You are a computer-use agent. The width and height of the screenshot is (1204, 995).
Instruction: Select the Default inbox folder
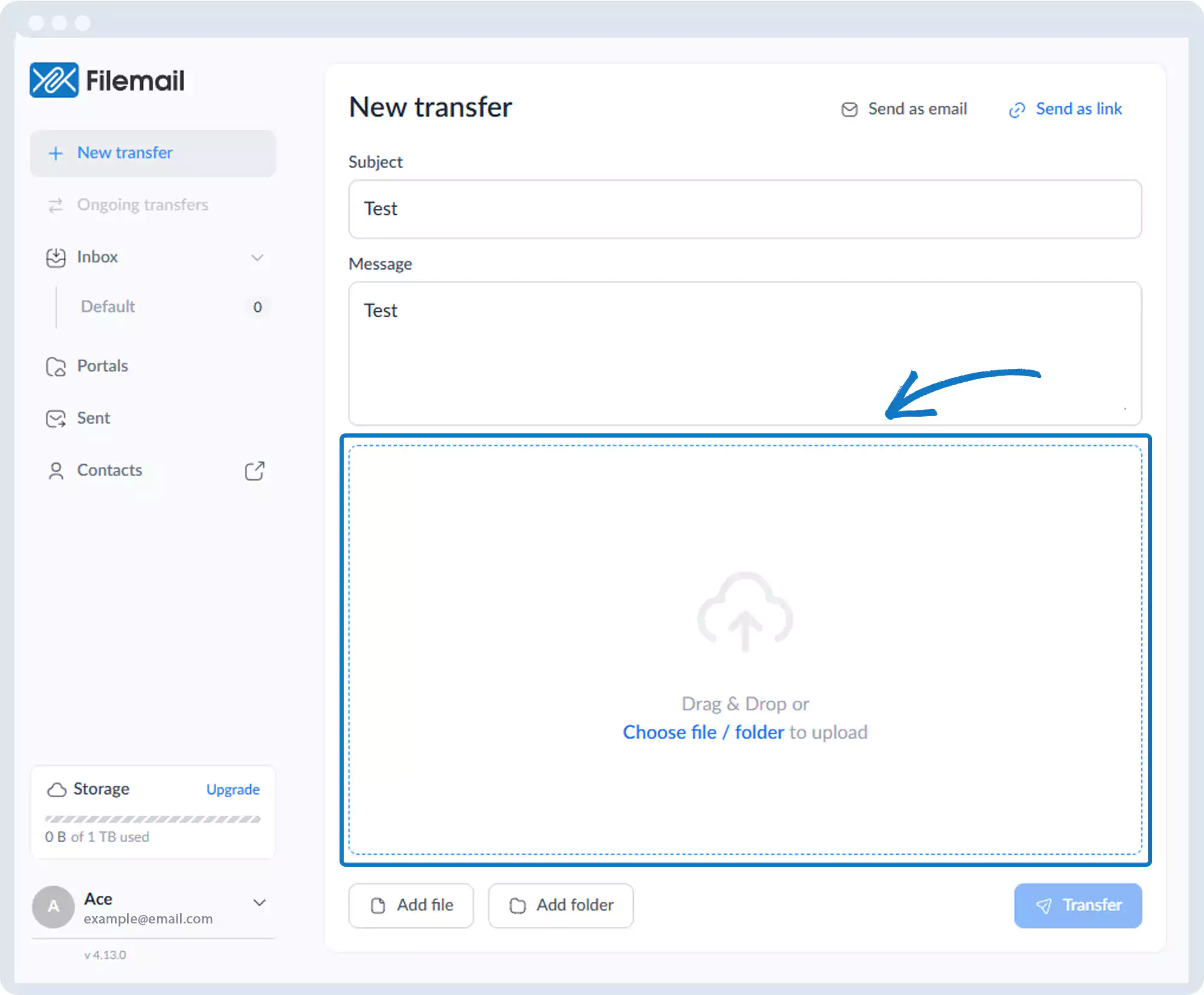pos(108,306)
